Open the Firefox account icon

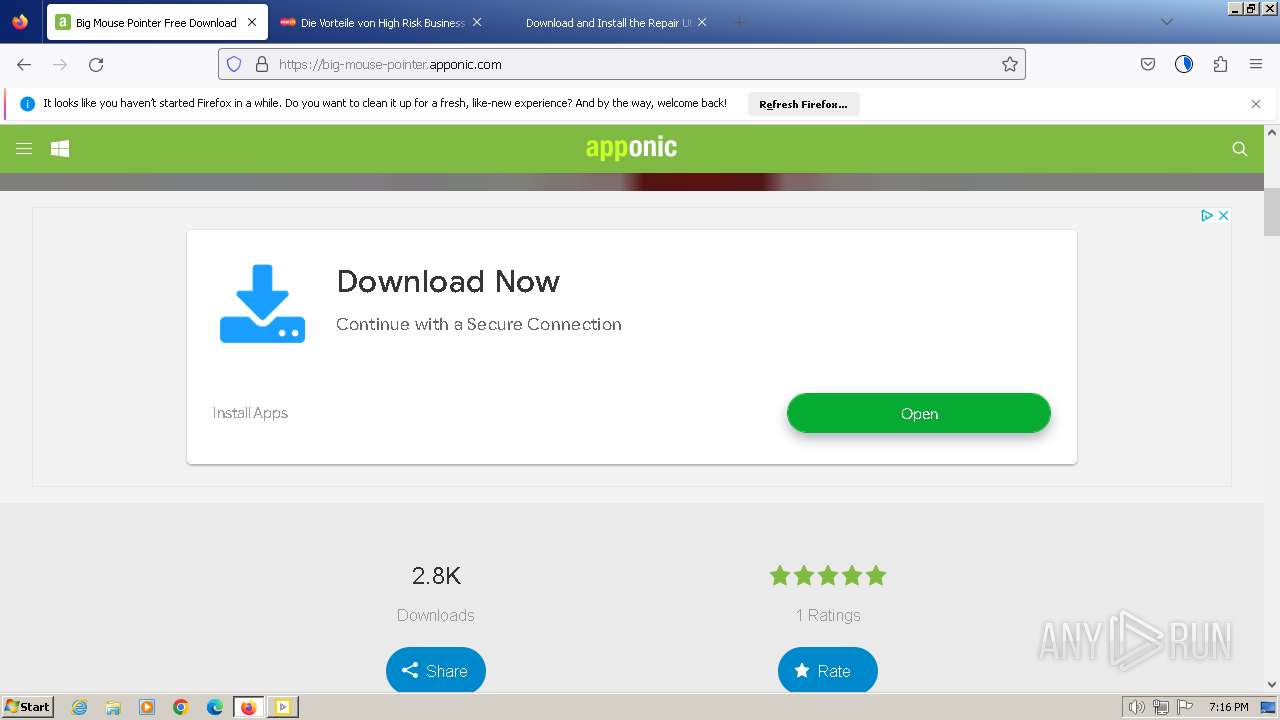(1184, 64)
